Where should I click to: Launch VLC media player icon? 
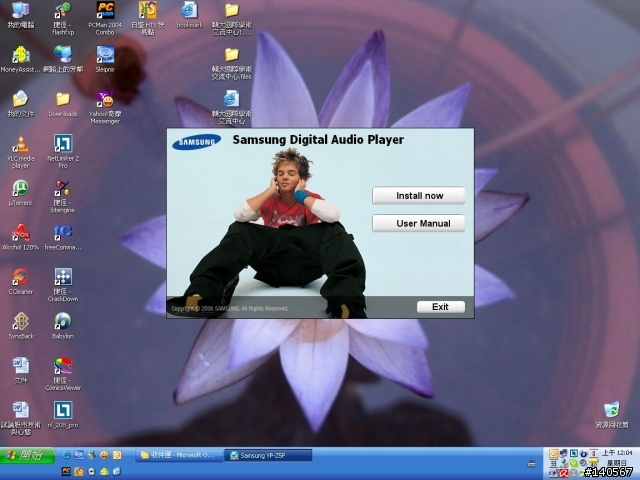point(20,152)
